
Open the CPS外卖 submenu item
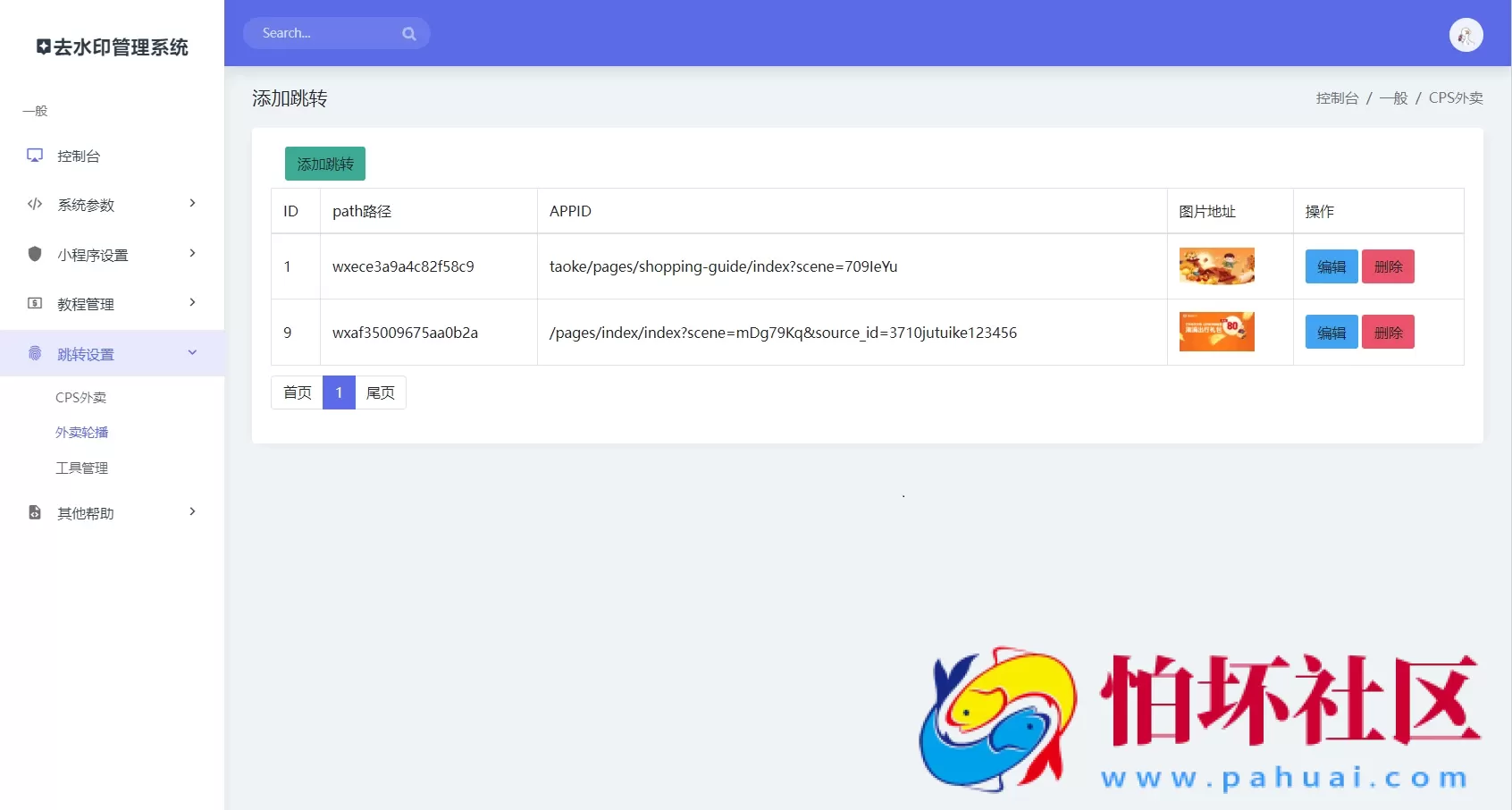pyautogui.click(x=80, y=398)
